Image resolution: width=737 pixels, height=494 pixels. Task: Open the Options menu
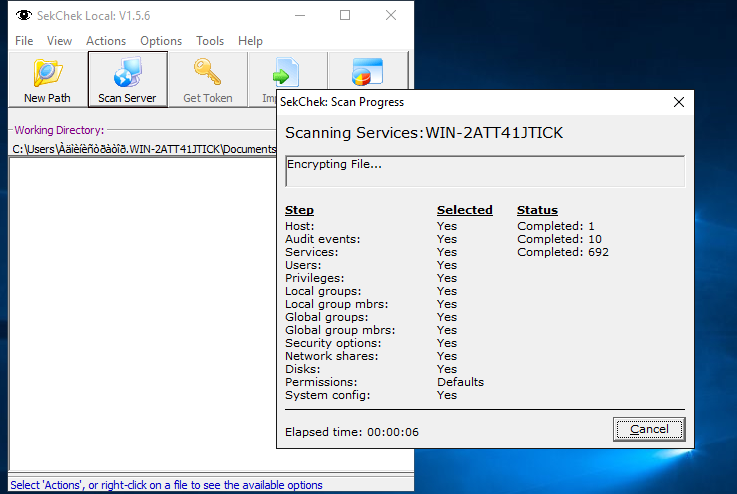point(161,41)
